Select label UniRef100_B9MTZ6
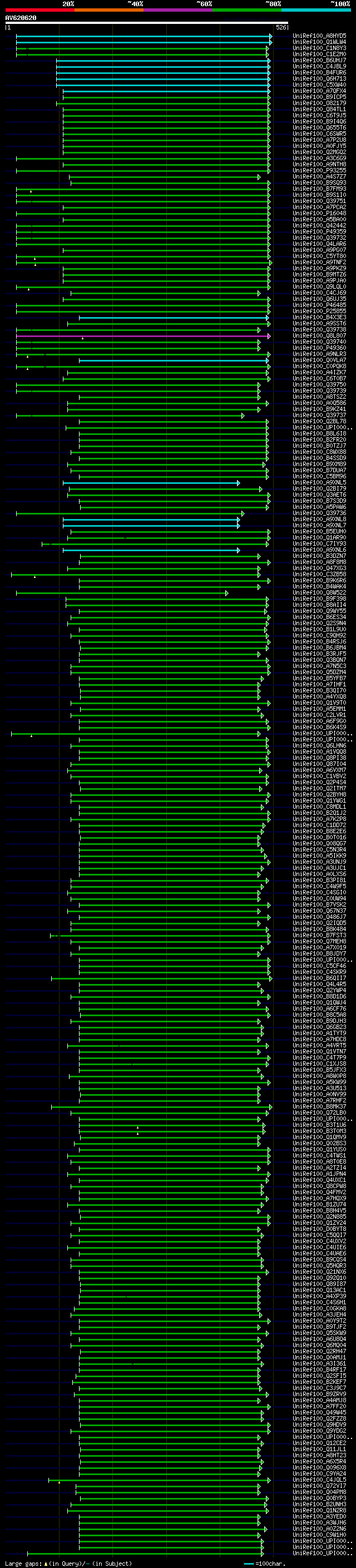The height and width of the screenshot is (1568, 356). coord(319,275)
